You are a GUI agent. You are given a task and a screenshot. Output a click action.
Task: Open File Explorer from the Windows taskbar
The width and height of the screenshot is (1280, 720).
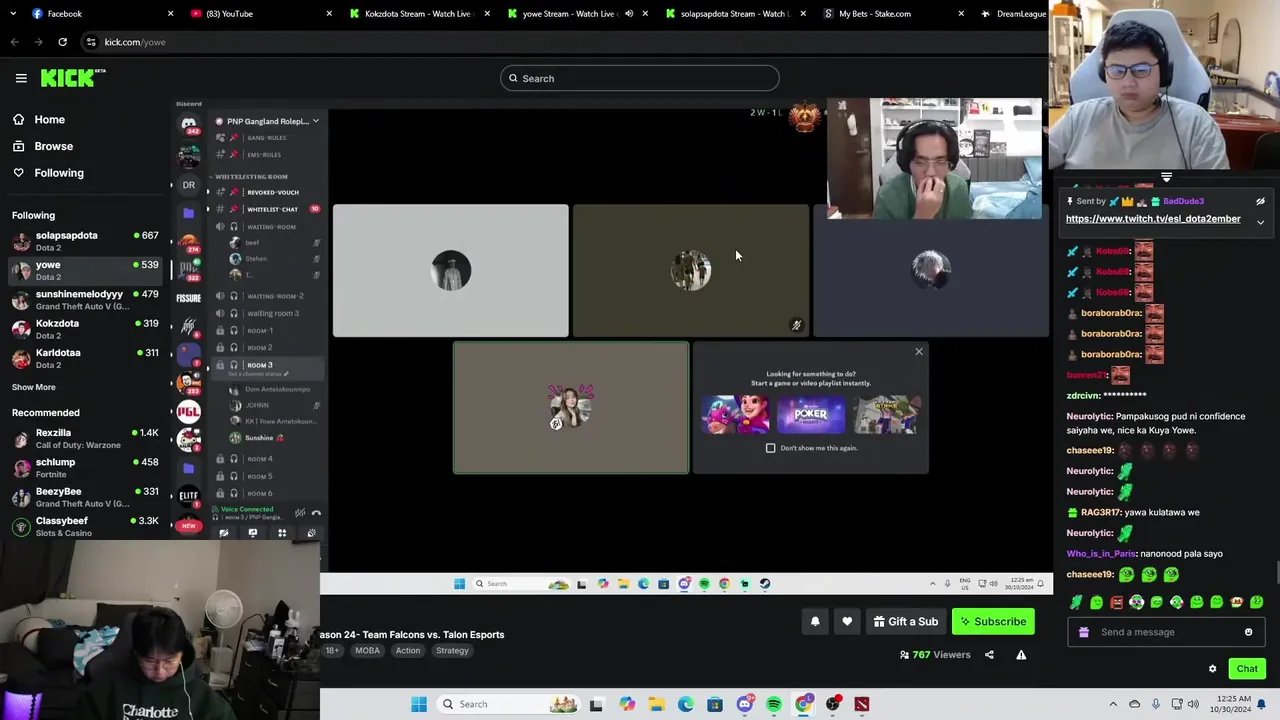656,704
